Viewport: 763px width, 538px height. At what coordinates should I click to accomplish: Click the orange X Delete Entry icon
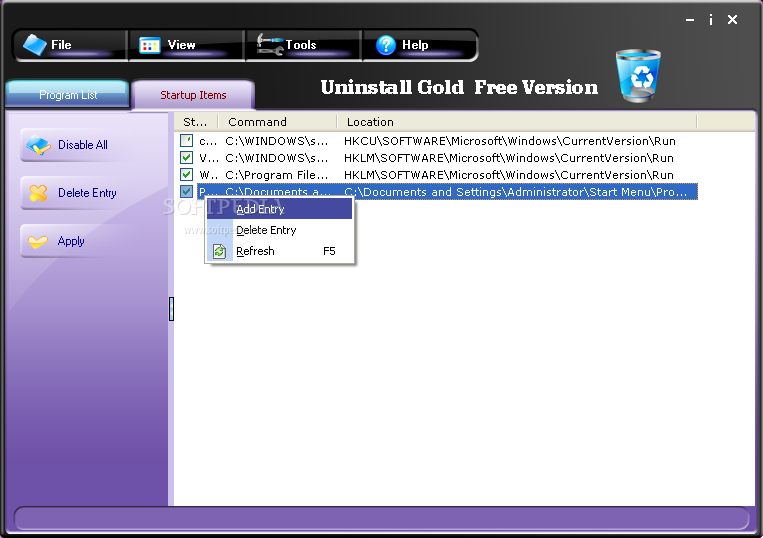coord(38,193)
